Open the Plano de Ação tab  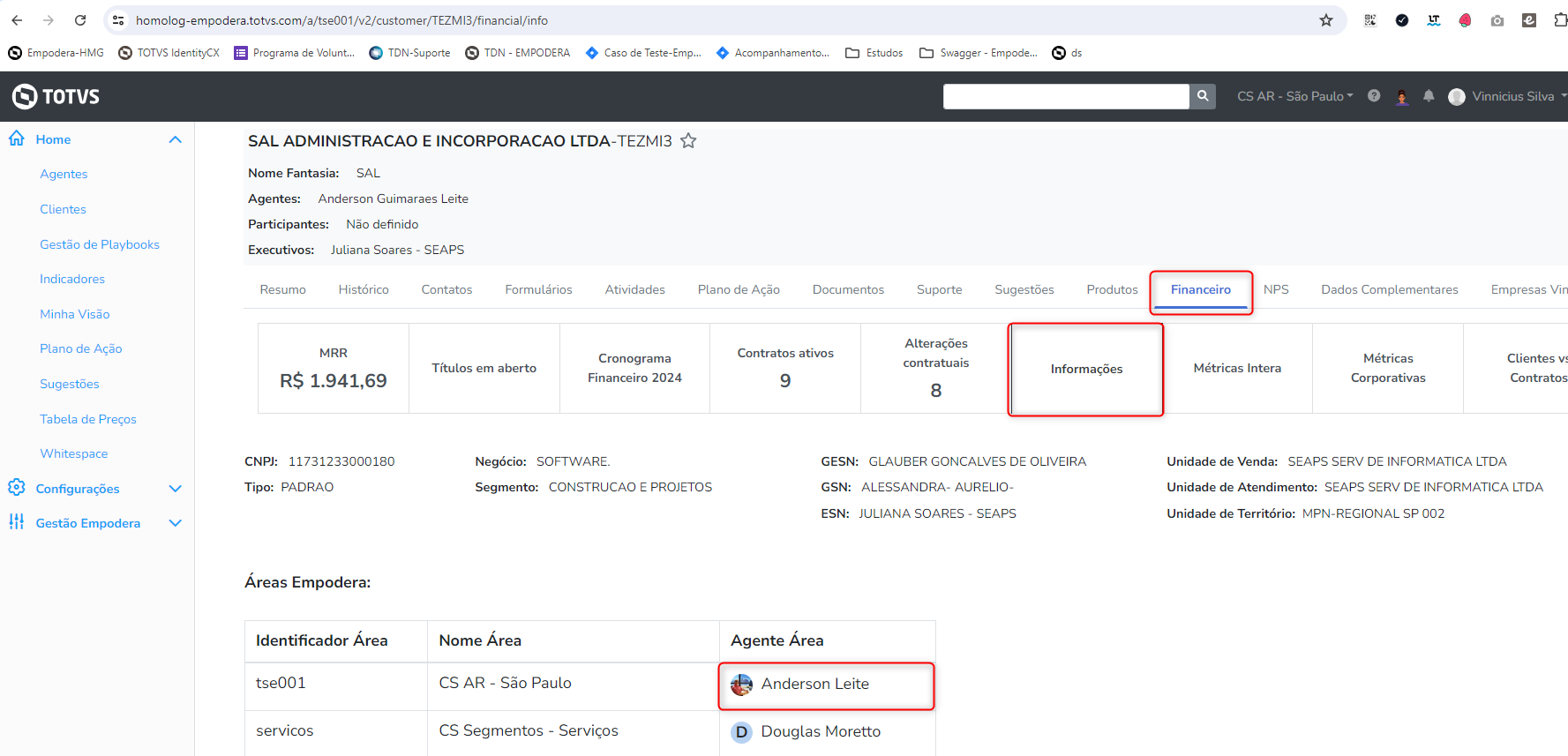[739, 289]
